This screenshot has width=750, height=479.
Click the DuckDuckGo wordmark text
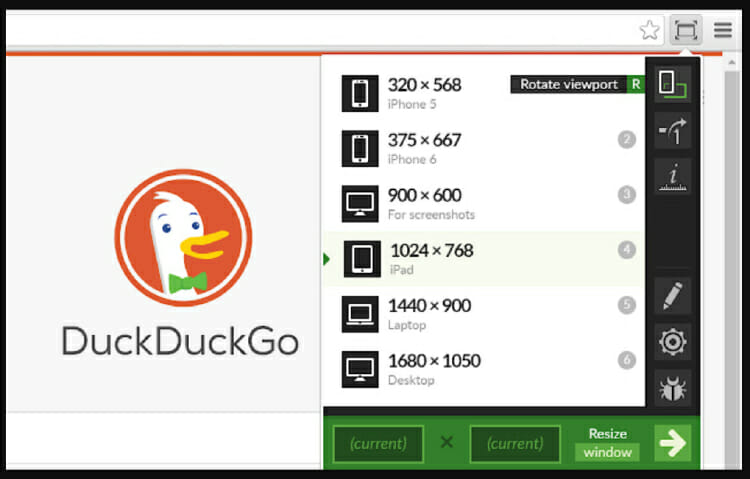[x=180, y=341]
